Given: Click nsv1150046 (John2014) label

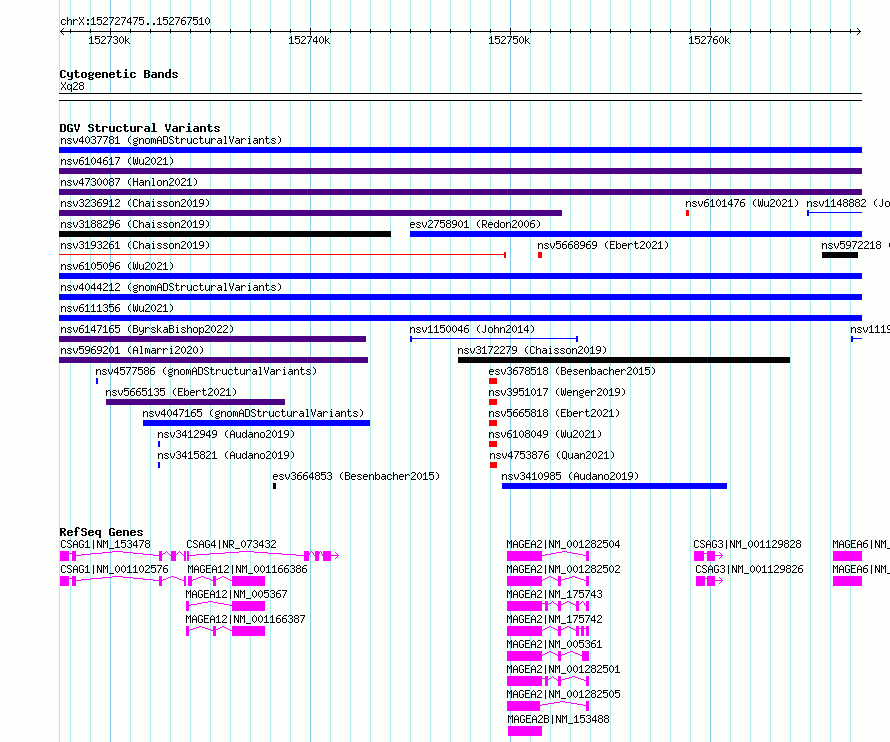Looking at the screenshot, I should tap(472, 329).
